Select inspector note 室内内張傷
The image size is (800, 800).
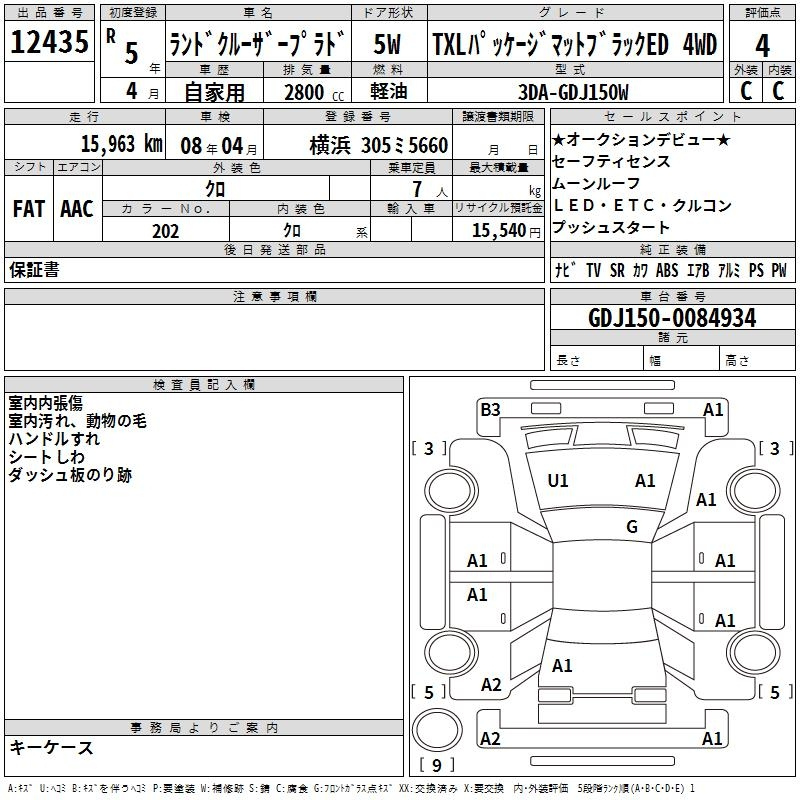click(x=45, y=403)
